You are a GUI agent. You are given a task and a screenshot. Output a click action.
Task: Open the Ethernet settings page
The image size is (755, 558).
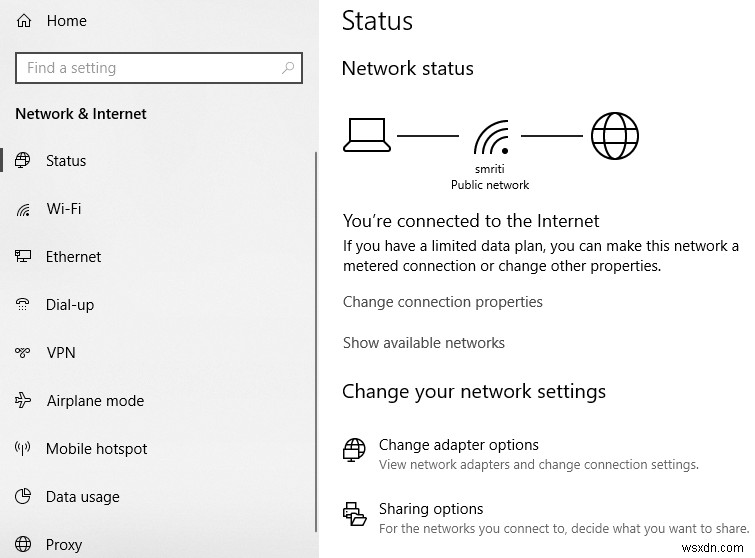click(x=73, y=257)
